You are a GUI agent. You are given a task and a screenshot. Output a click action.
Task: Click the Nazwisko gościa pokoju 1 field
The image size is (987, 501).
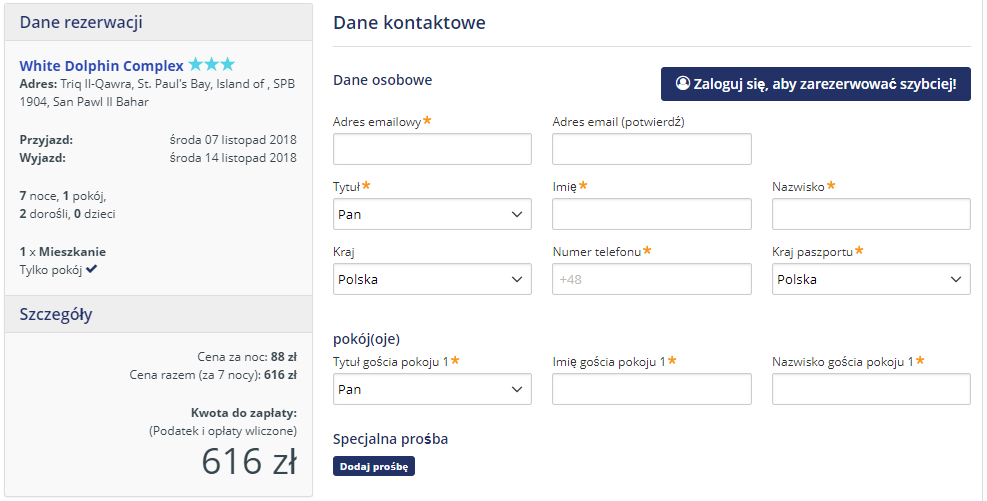(871, 389)
